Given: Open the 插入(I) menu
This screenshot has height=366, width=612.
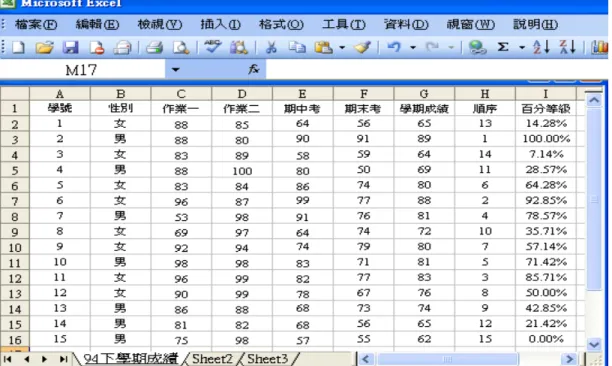Looking at the screenshot, I should (221, 25).
